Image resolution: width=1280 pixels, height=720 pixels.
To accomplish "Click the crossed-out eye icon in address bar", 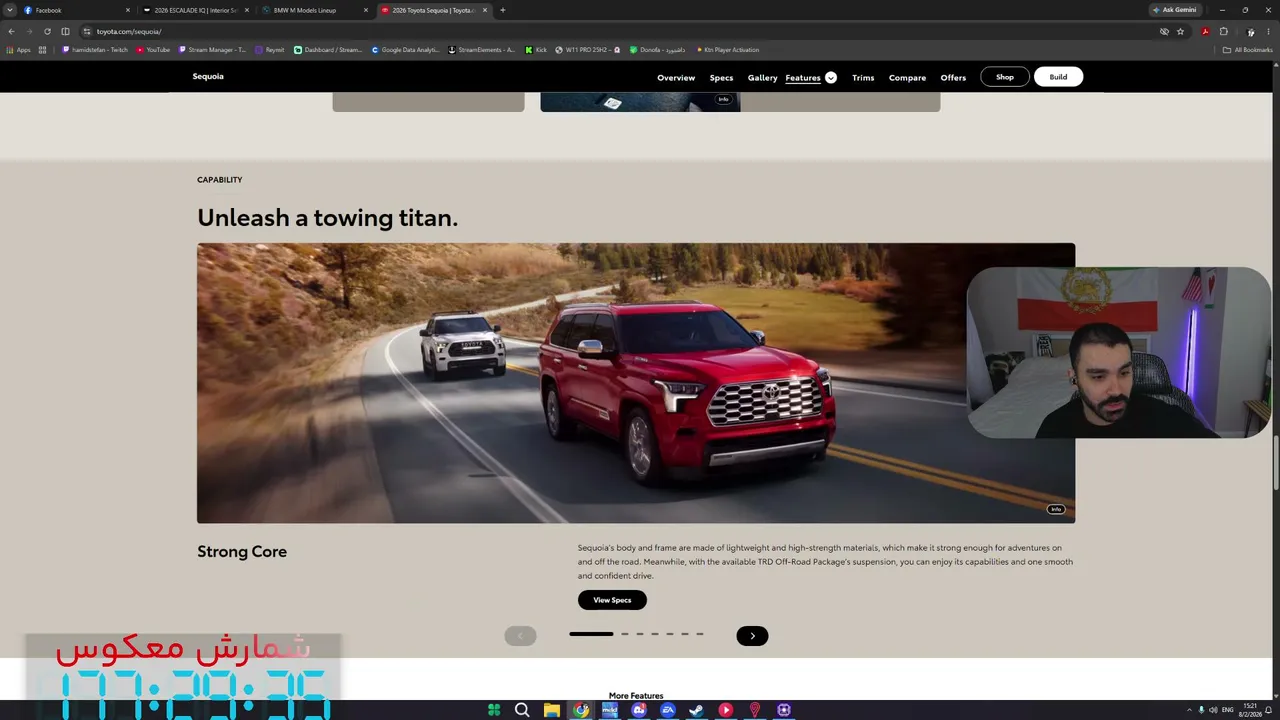I will 1164,31.
